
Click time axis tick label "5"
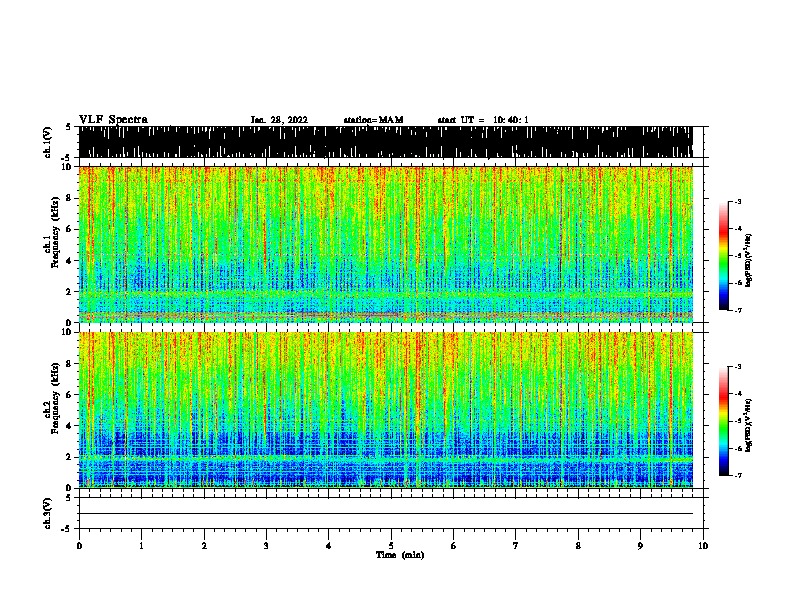(391, 546)
